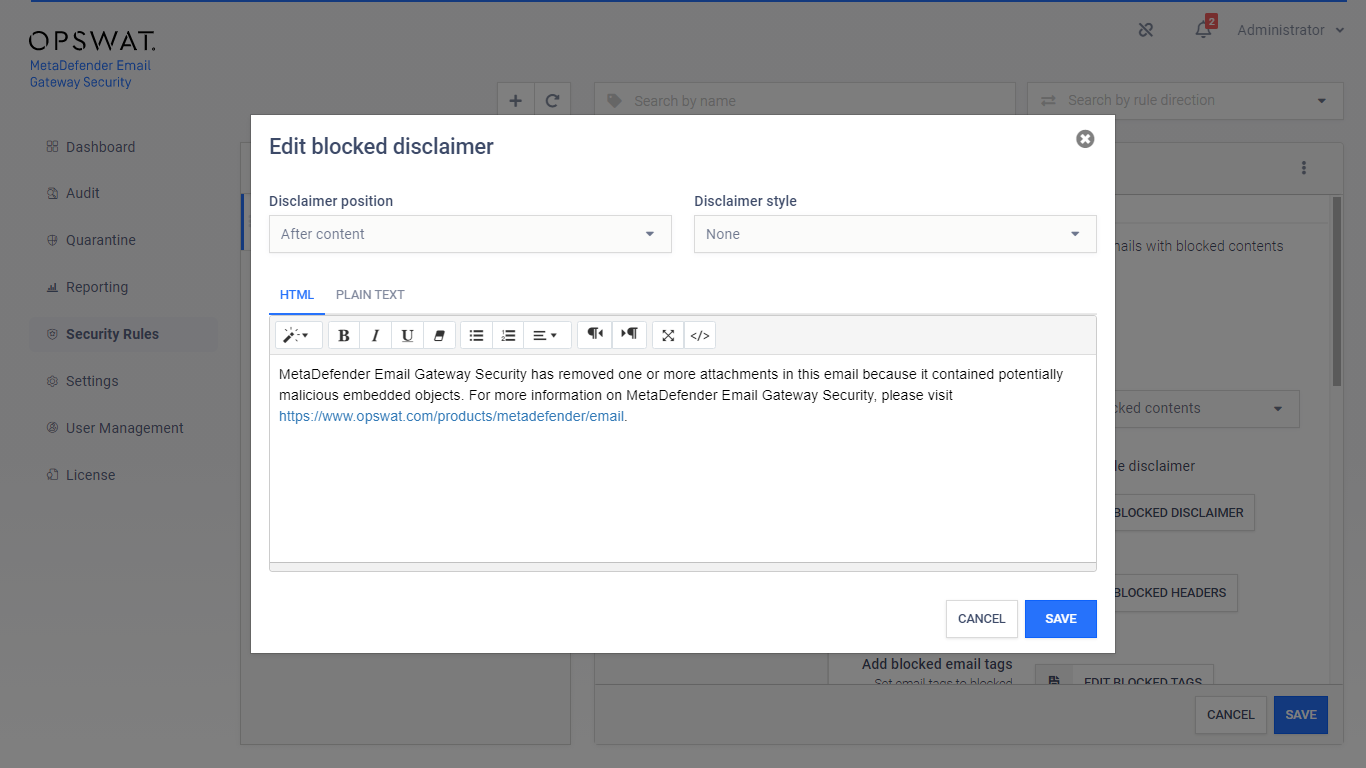Open the Dashboard page
This screenshot has width=1366, height=768.
pos(100,147)
